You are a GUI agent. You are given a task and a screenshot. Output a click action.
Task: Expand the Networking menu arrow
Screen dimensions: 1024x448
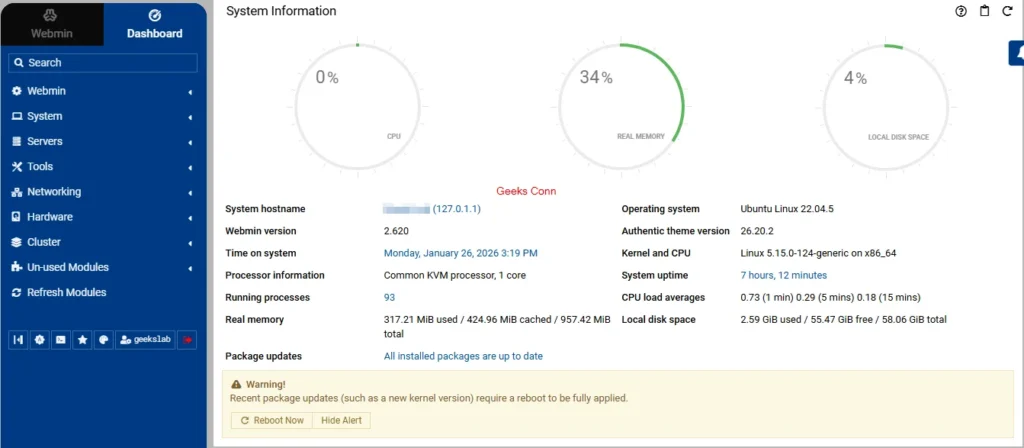pyautogui.click(x=190, y=193)
